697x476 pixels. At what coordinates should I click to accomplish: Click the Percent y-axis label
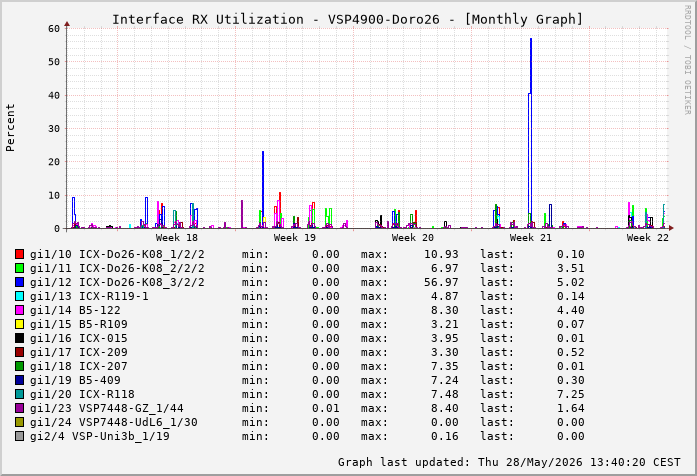pos(10,128)
